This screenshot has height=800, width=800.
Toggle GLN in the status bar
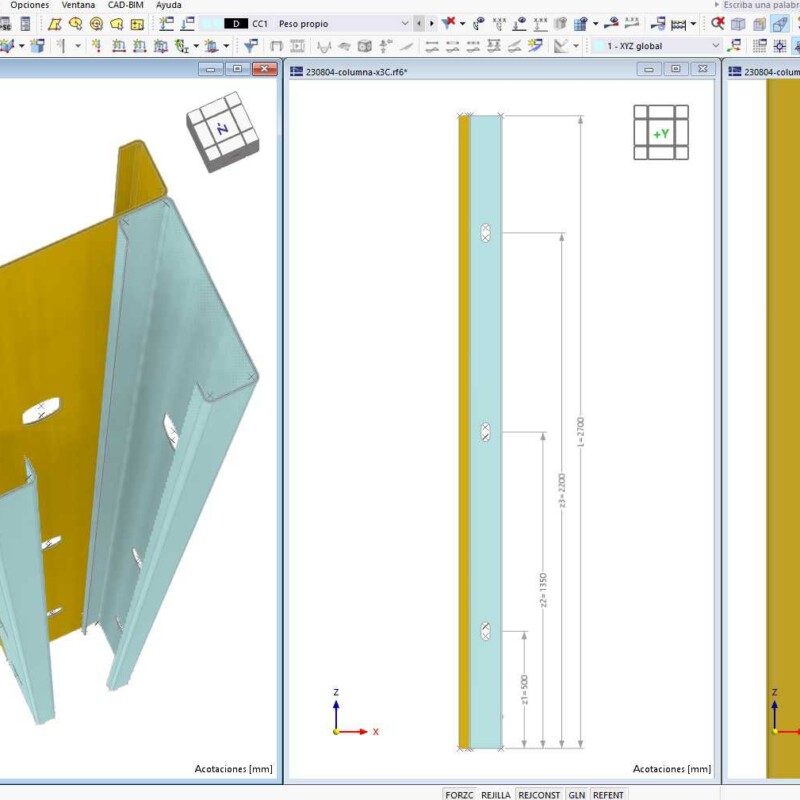577,795
